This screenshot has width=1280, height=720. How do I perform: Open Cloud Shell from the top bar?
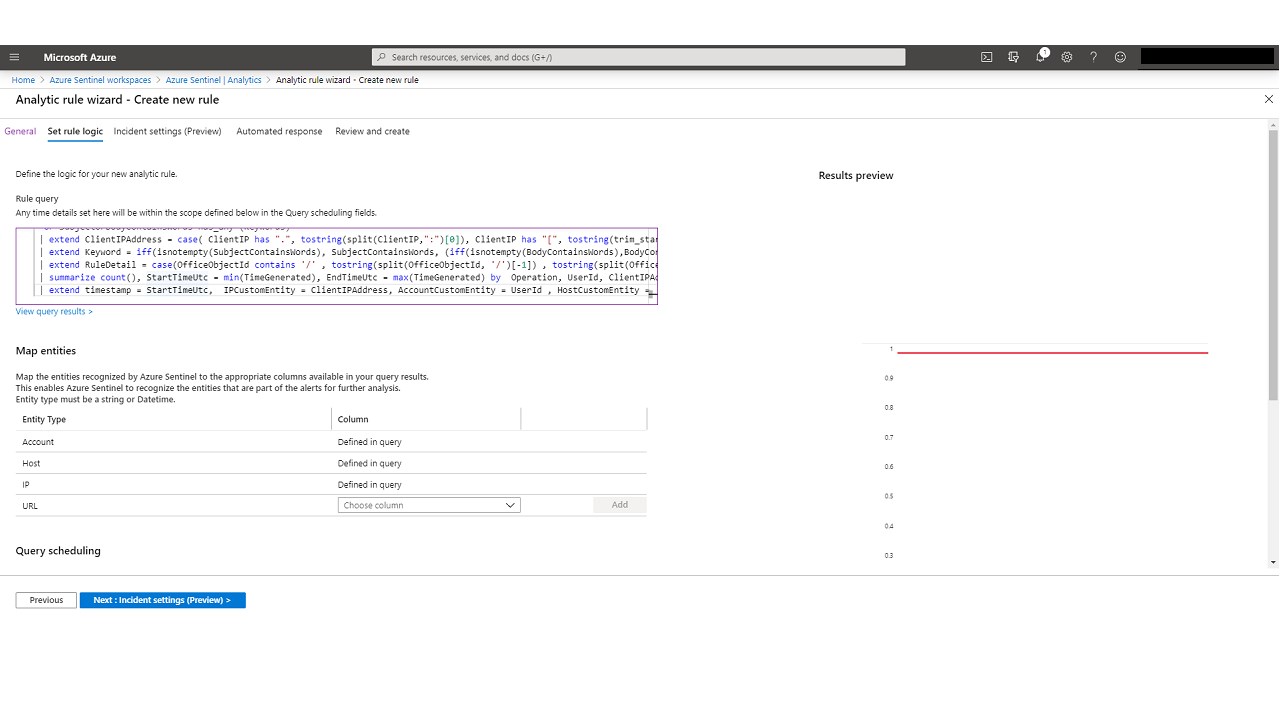[x=986, y=57]
